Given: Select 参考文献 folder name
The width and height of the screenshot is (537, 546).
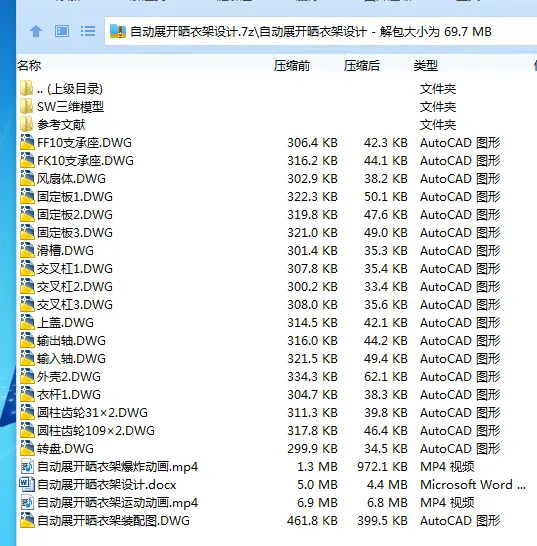Looking at the screenshot, I should [61, 125].
